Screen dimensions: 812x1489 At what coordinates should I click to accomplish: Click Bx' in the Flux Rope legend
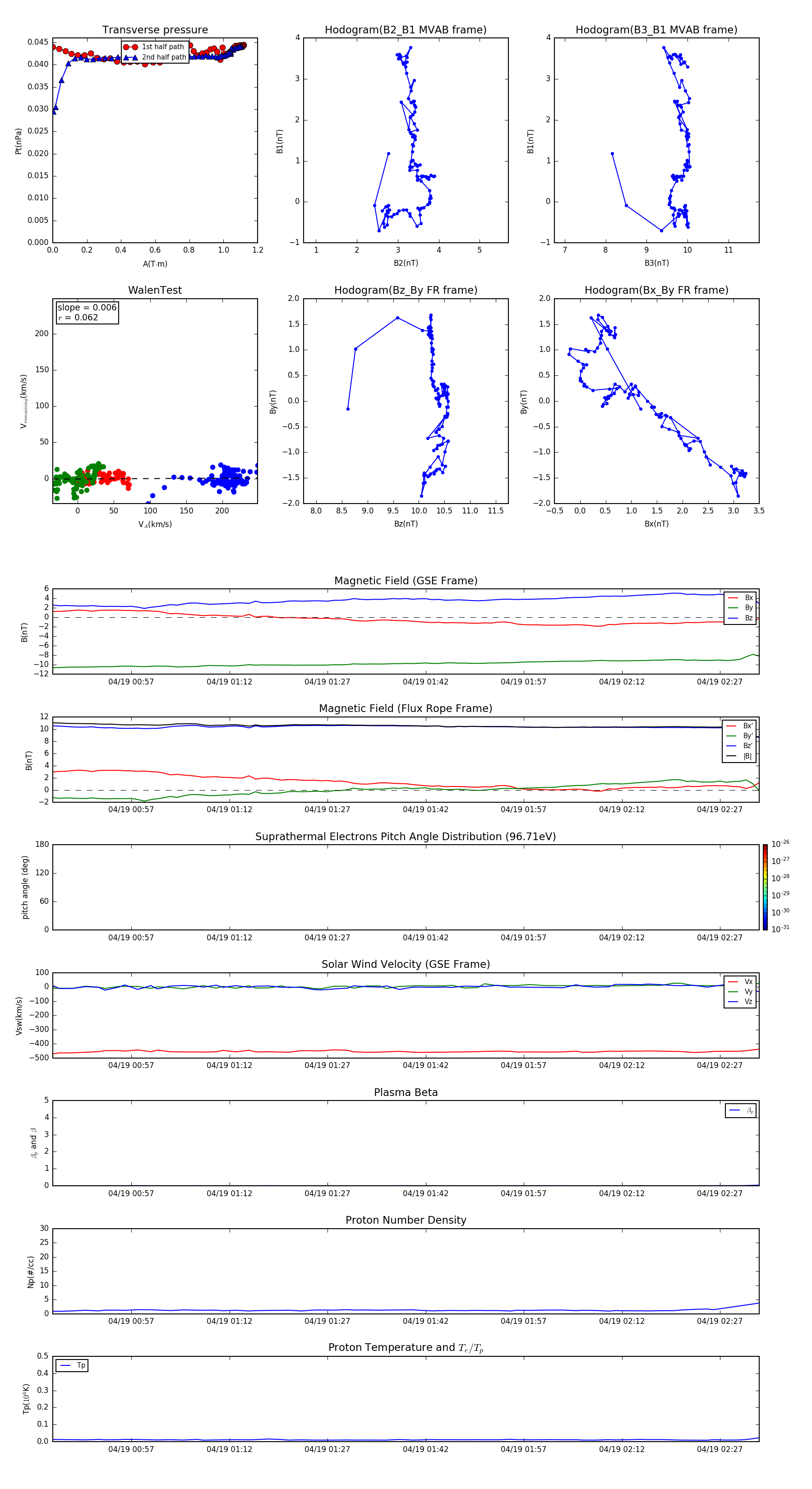[x=740, y=726]
